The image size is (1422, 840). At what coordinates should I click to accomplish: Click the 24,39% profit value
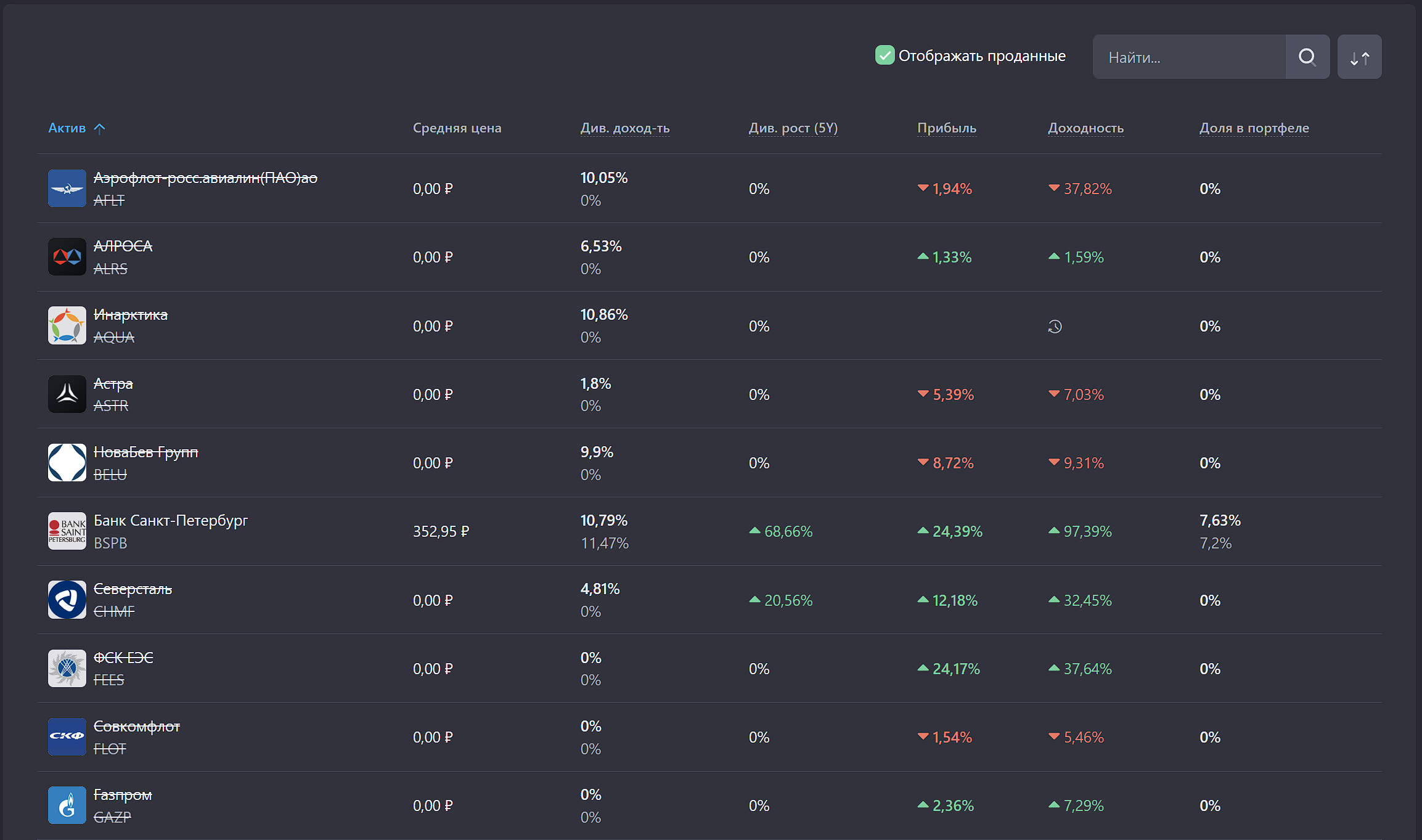pyautogui.click(x=957, y=531)
